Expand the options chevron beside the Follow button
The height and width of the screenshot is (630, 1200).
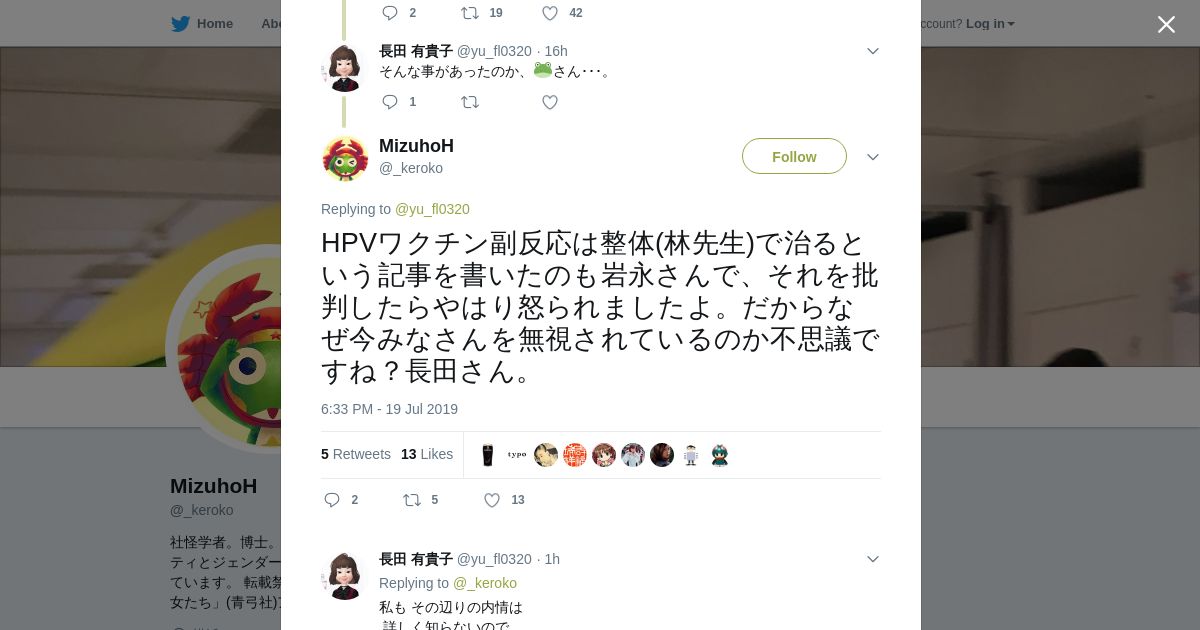873,157
